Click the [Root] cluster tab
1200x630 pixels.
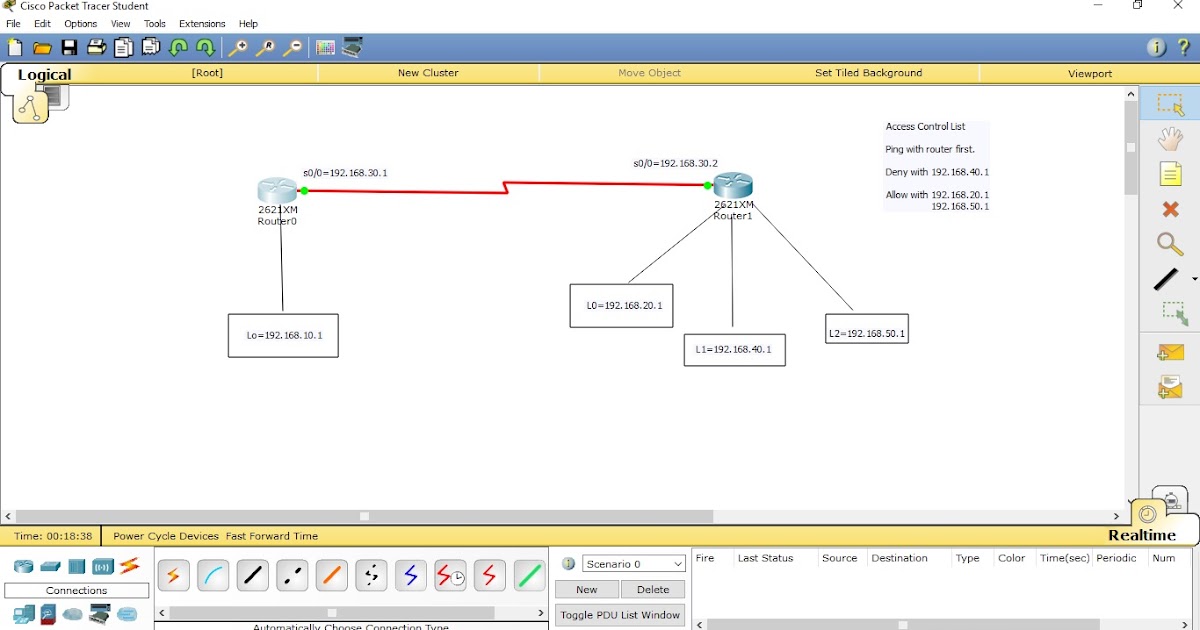pyautogui.click(x=207, y=72)
